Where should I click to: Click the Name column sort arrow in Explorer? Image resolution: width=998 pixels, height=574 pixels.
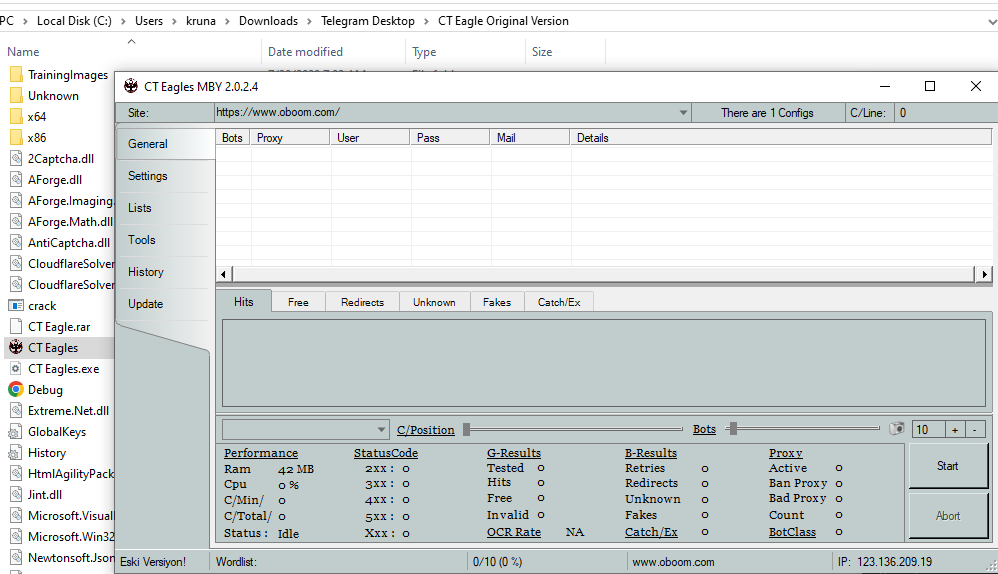131,42
